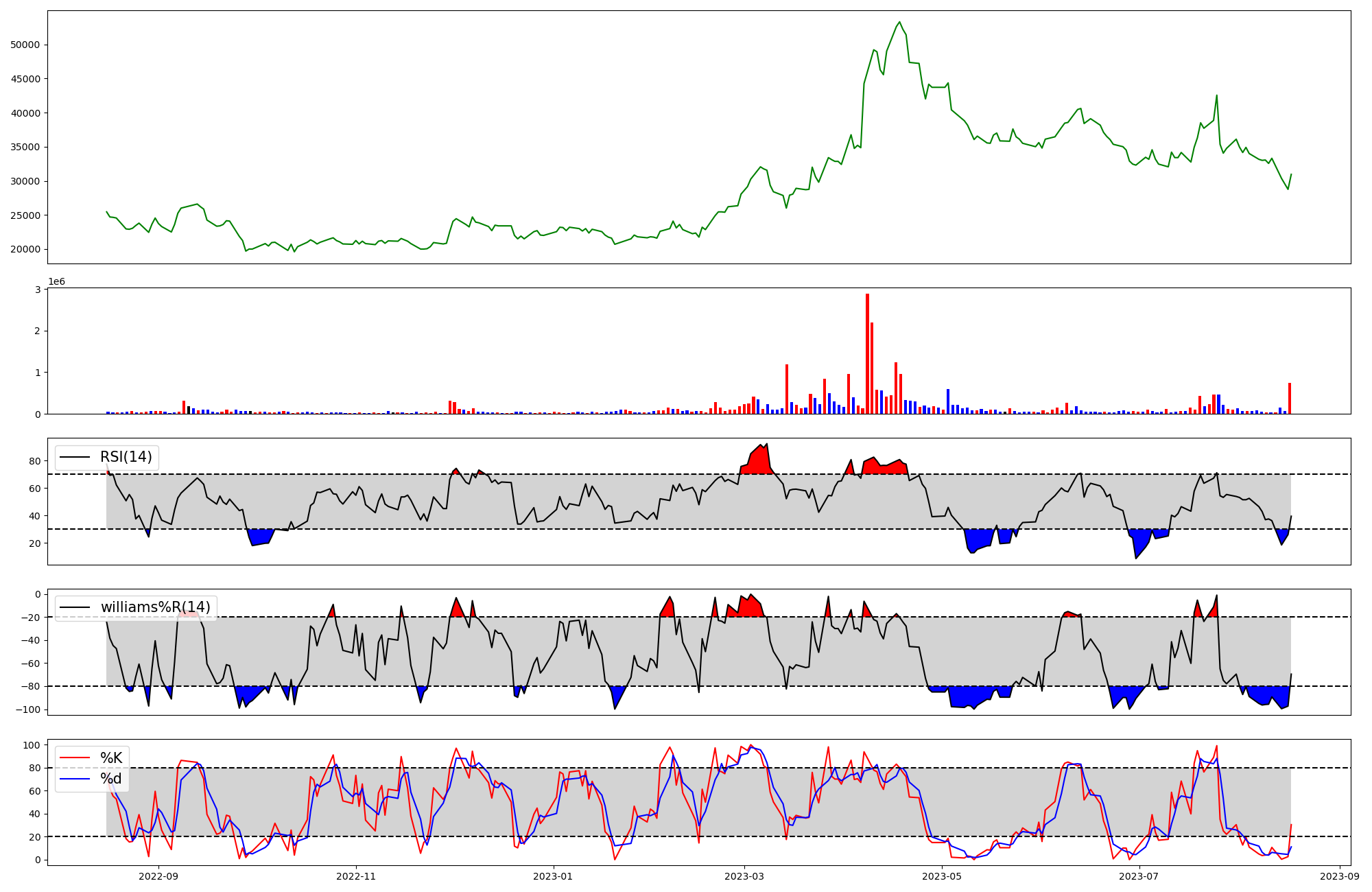Click the 2023-09 x-axis date label
Image resolution: width=1372 pixels, height=892 pixels.
coord(1339,876)
